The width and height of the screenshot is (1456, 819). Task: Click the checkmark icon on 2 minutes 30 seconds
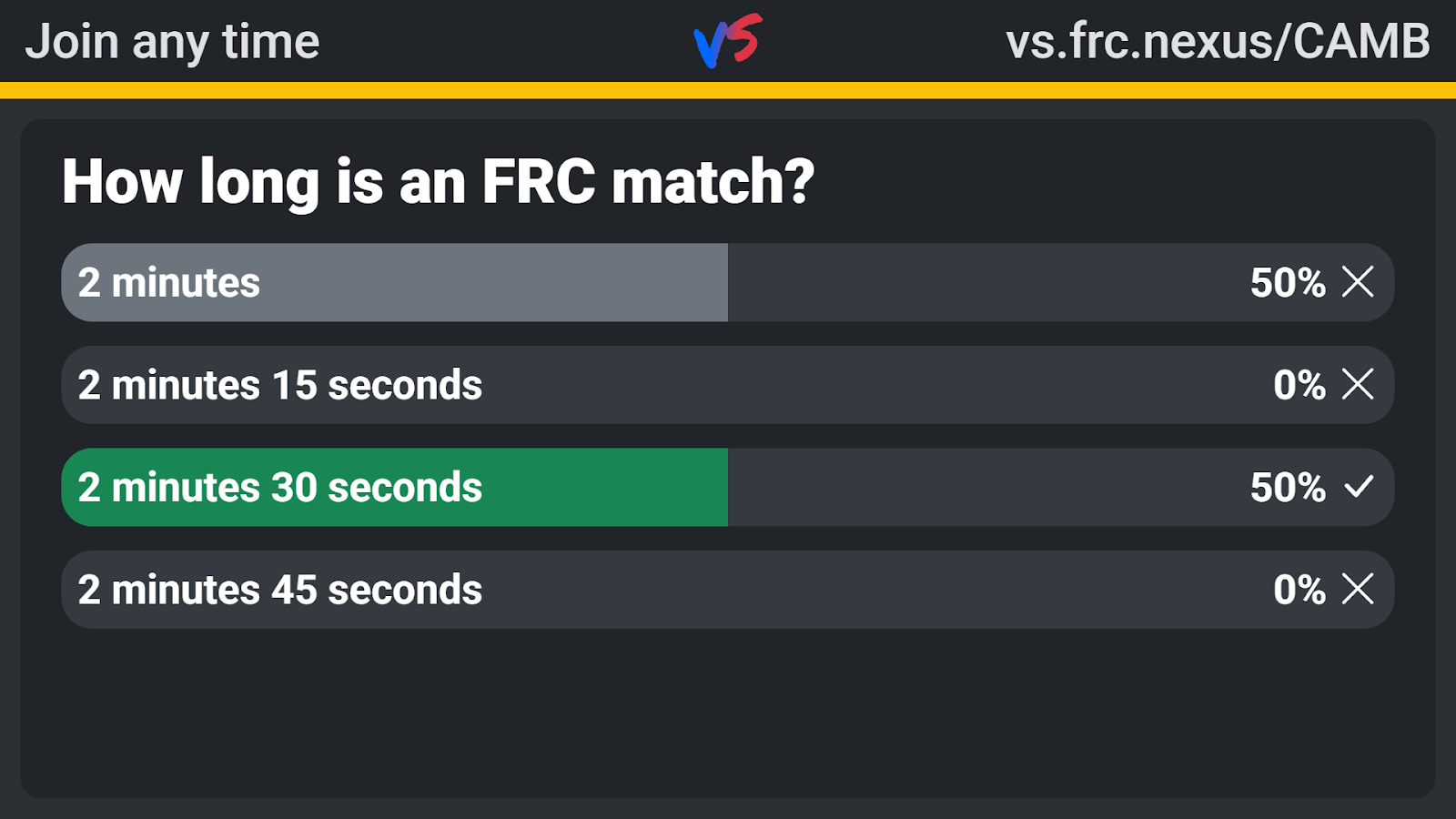click(x=1359, y=487)
